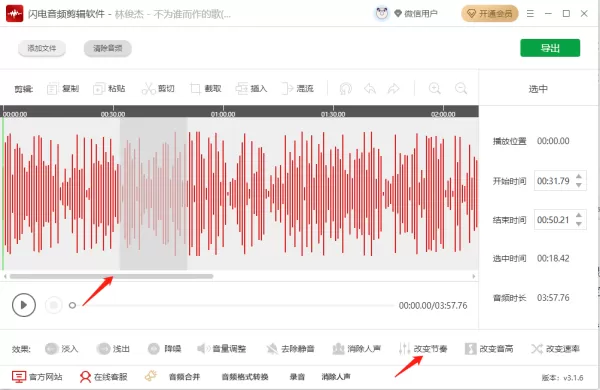This screenshot has height=390, width=600.
Task: Click the Mix (混流) tool
Action: (297, 89)
